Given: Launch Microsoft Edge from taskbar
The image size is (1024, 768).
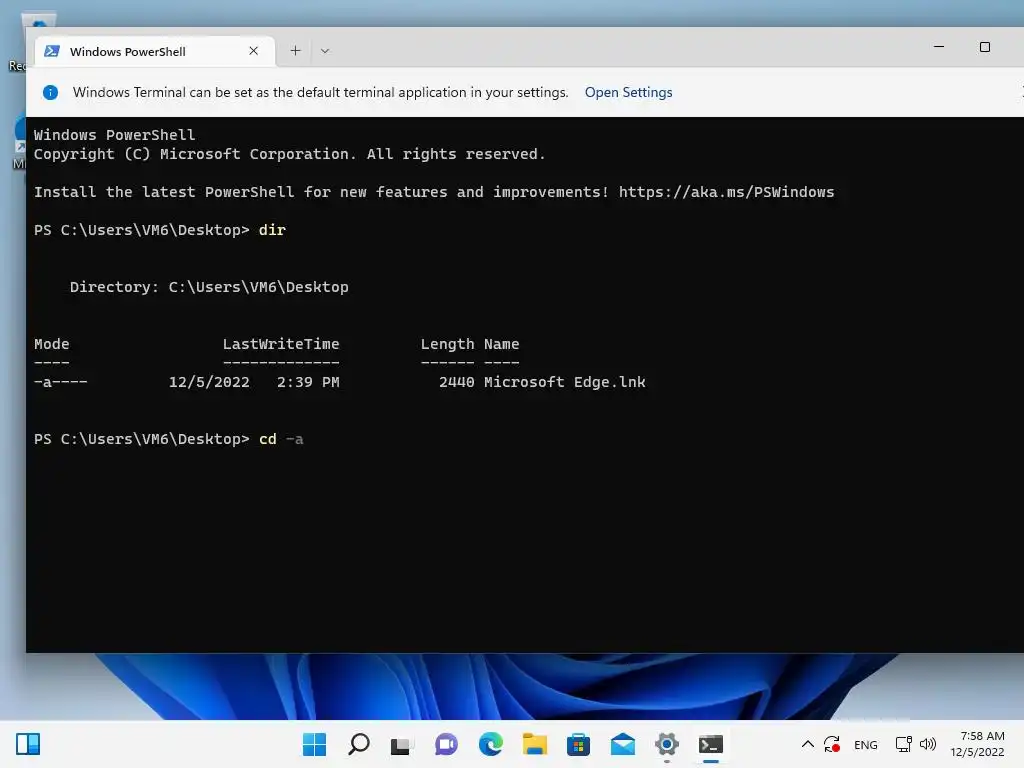Looking at the screenshot, I should coord(490,744).
